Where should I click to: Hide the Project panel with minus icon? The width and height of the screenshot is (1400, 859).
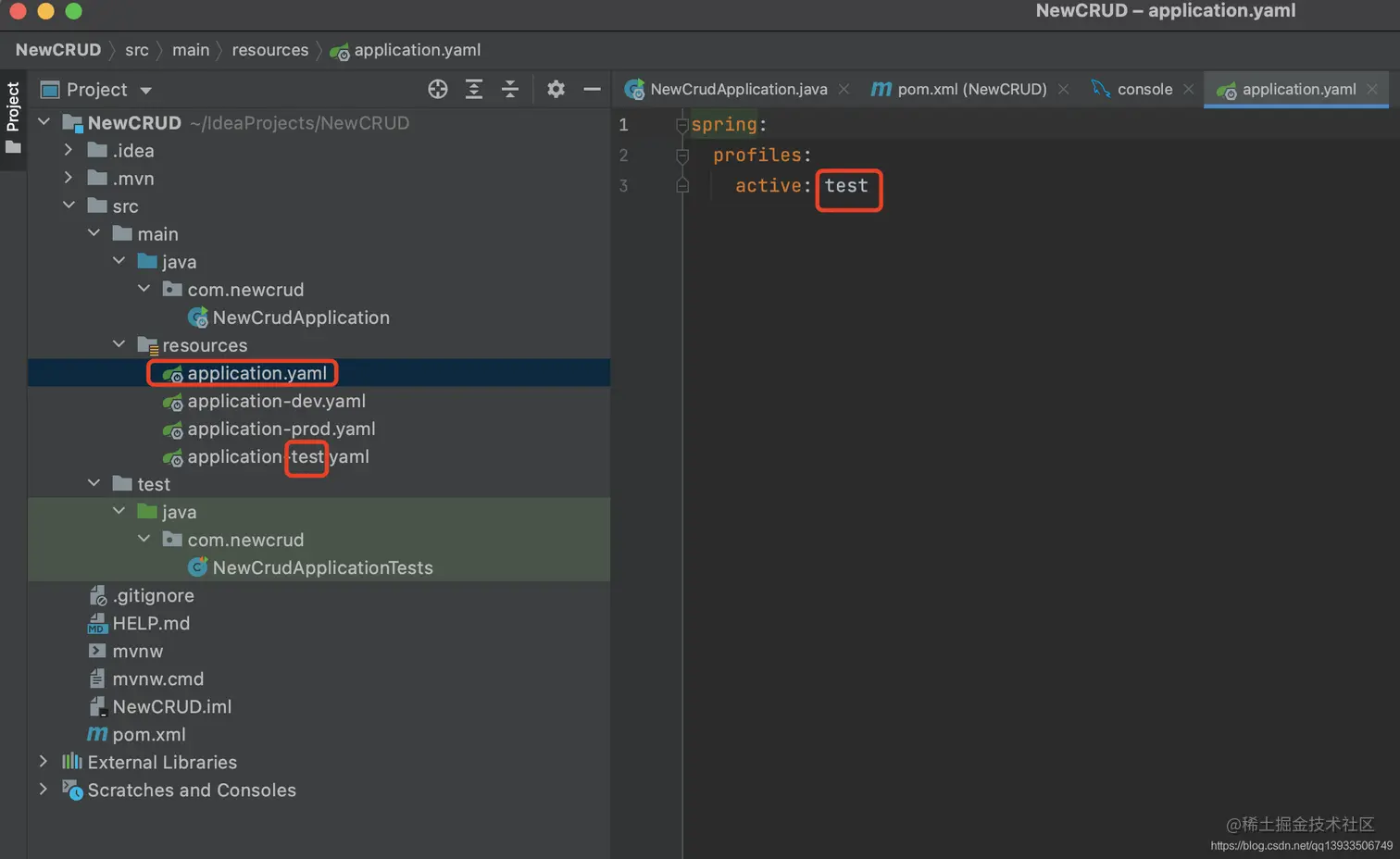(x=593, y=89)
